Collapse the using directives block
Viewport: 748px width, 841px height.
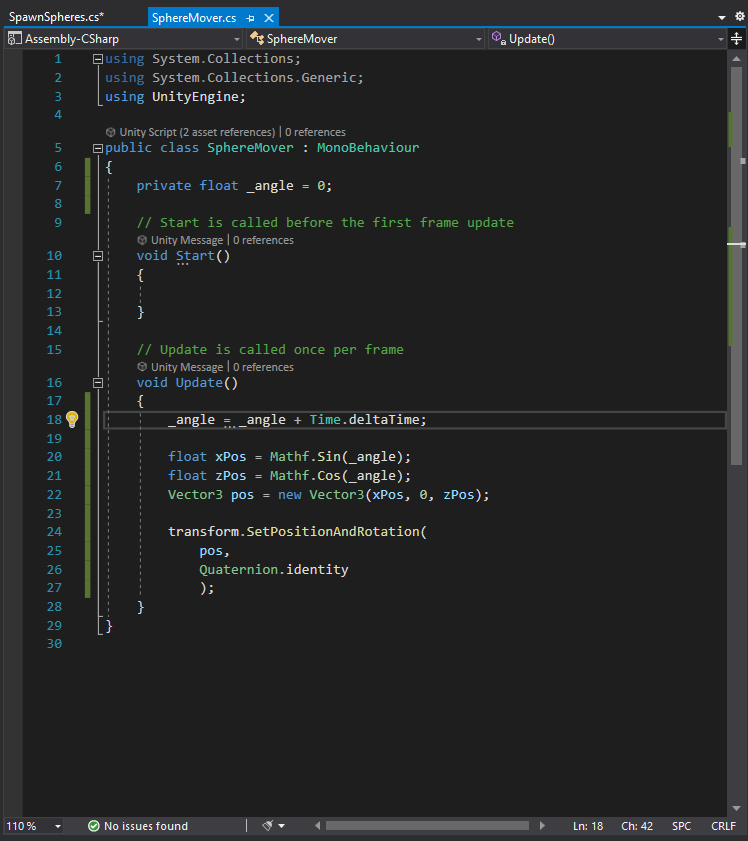click(x=98, y=59)
